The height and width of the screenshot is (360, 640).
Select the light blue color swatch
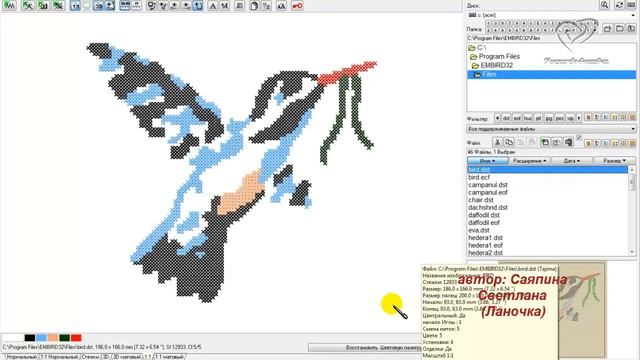[x=41, y=338]
